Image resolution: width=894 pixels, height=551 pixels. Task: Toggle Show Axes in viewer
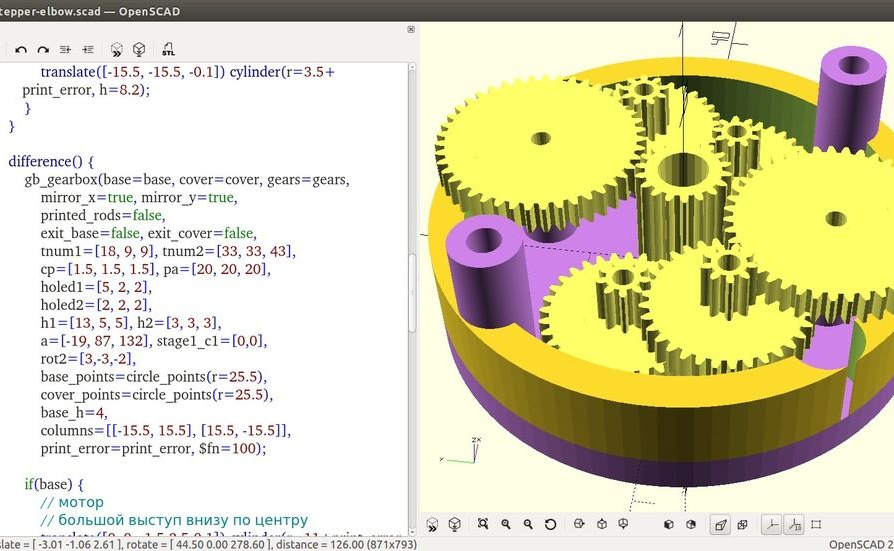tap(771, 524)
